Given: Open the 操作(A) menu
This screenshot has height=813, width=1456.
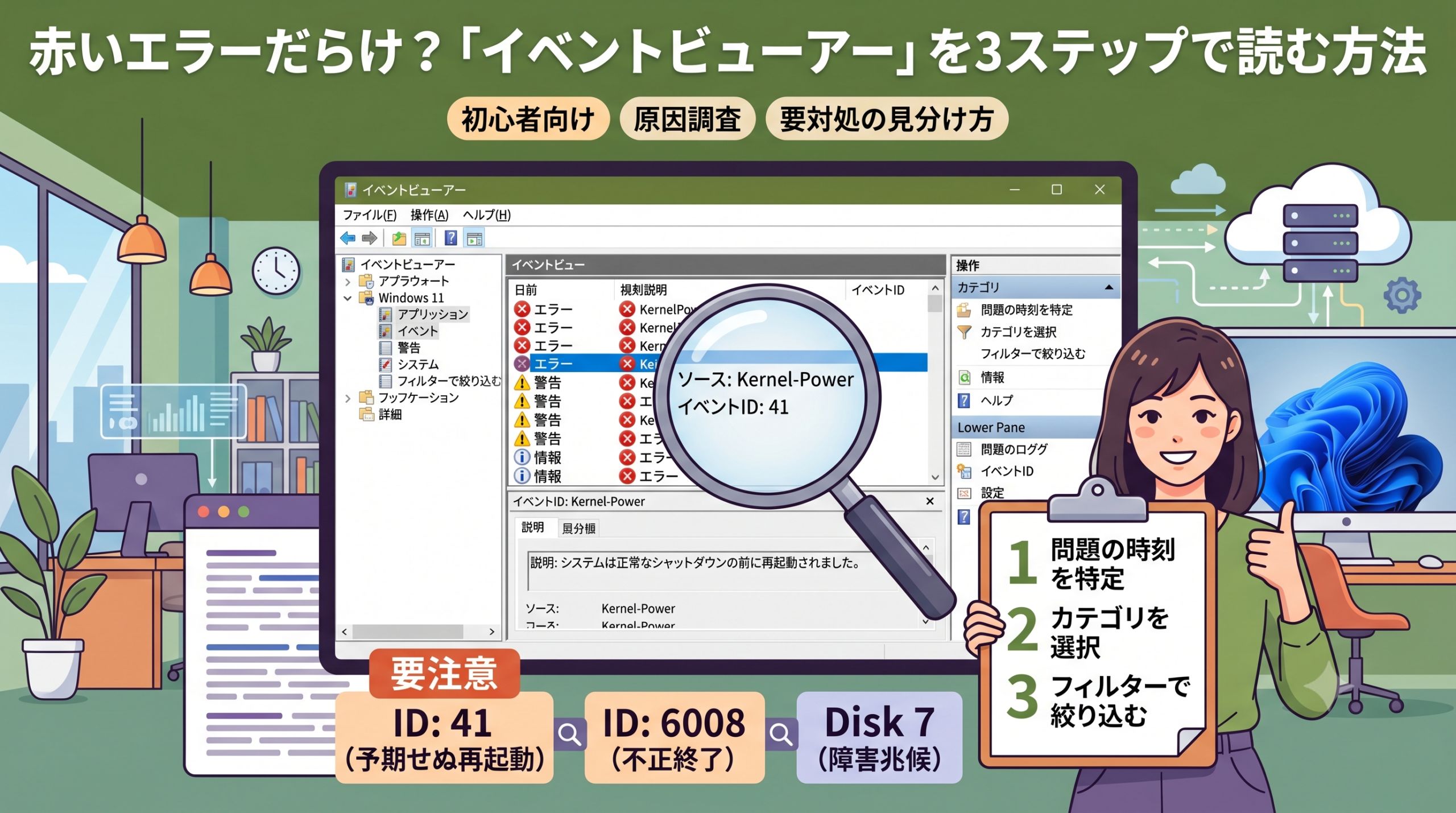Looking at the screenshot, I should click(429, 215).
